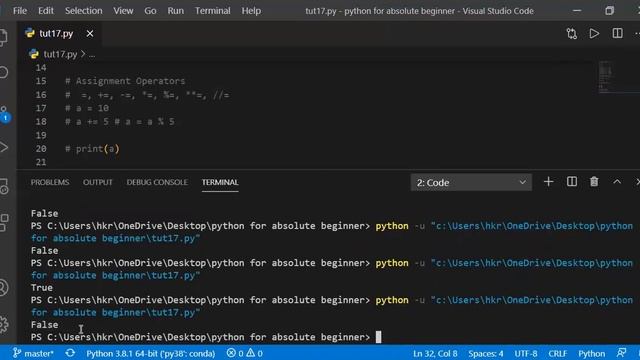
Task: Click Ln 32, Col 8 cursor position
Action: pos(435,353)
